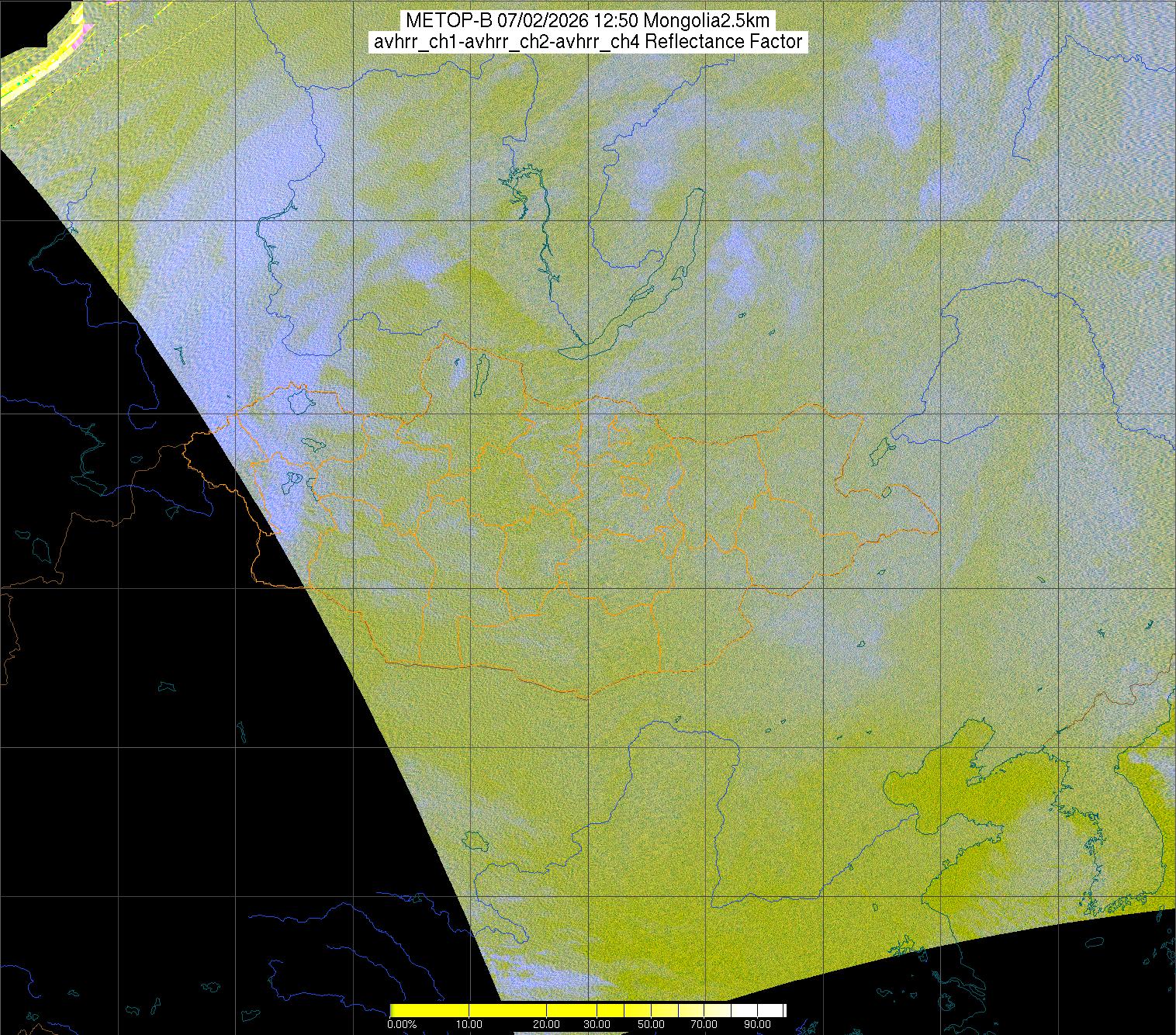Click the Lake Khövsgöl outline in northern Mongolia
The image size is (1176, 1035).
tap(481, 374)
